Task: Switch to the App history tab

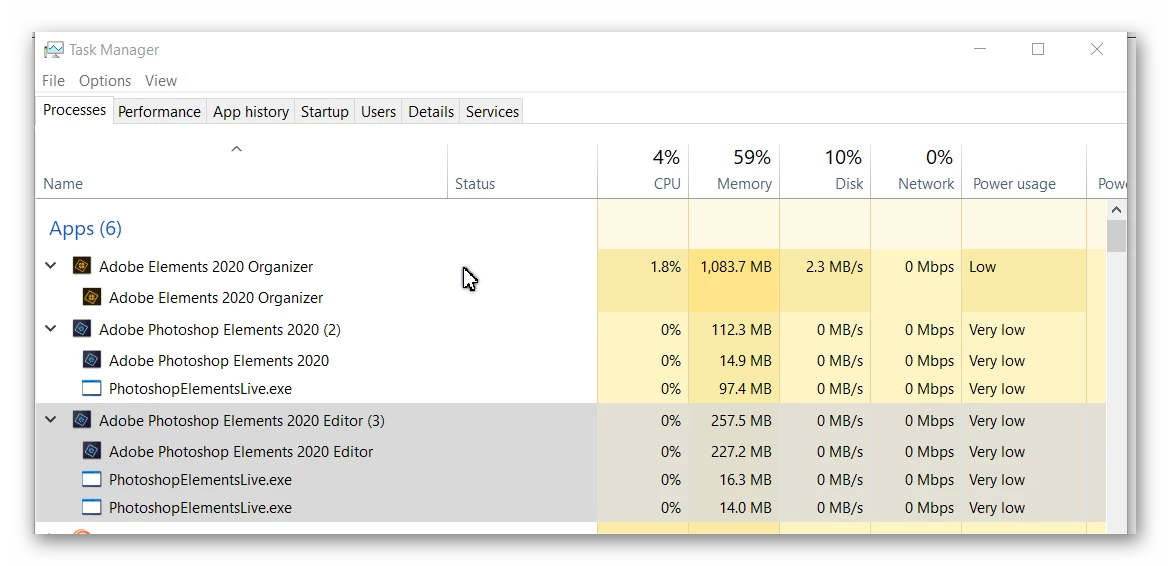Action: tap(251, 112)
